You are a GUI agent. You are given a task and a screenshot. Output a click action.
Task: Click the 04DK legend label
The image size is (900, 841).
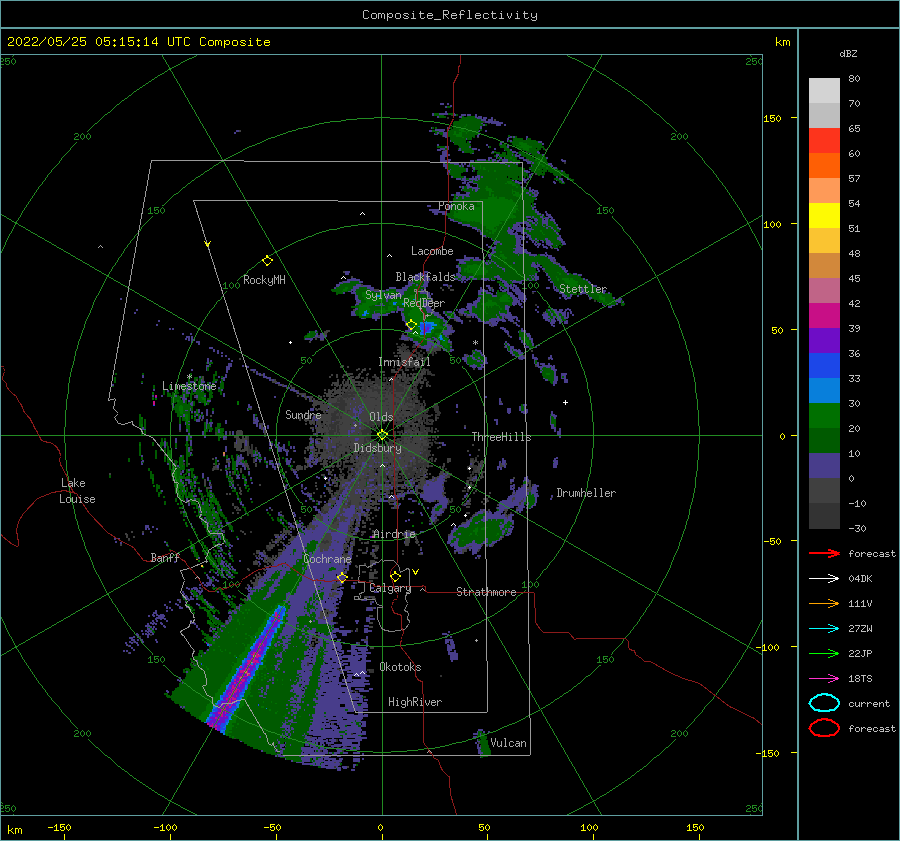pos(860,578)
